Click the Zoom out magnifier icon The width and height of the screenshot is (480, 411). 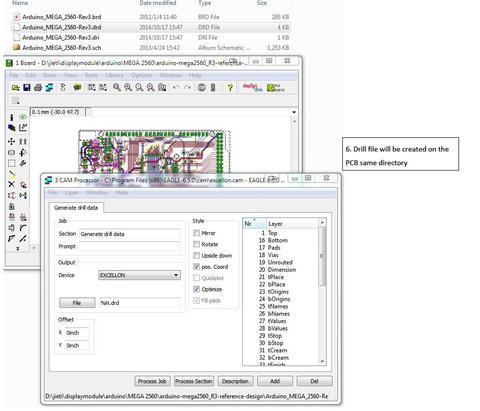(x=139, y=88)
